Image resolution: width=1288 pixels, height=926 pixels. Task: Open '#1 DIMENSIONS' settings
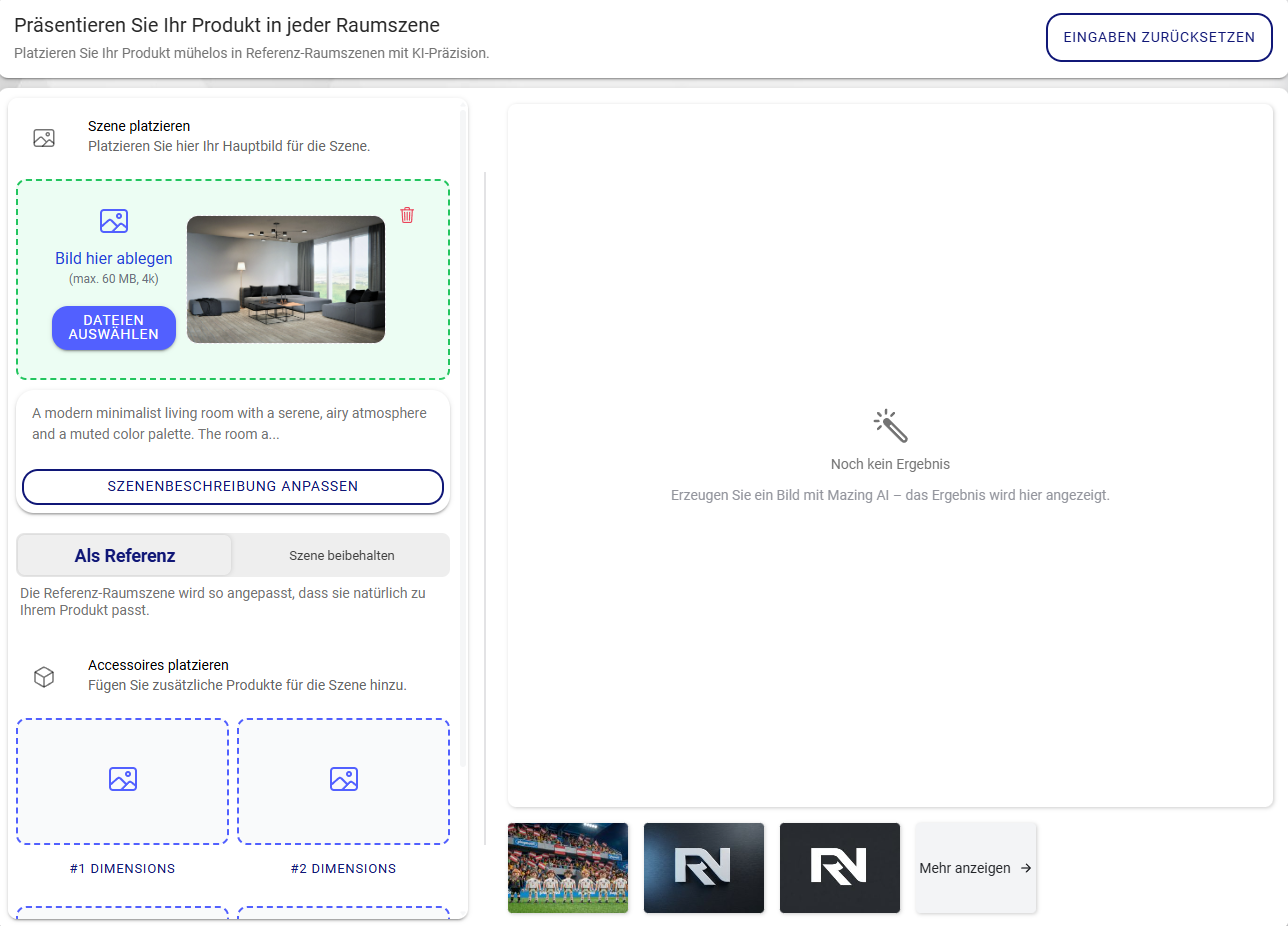[x=123, y=868]
